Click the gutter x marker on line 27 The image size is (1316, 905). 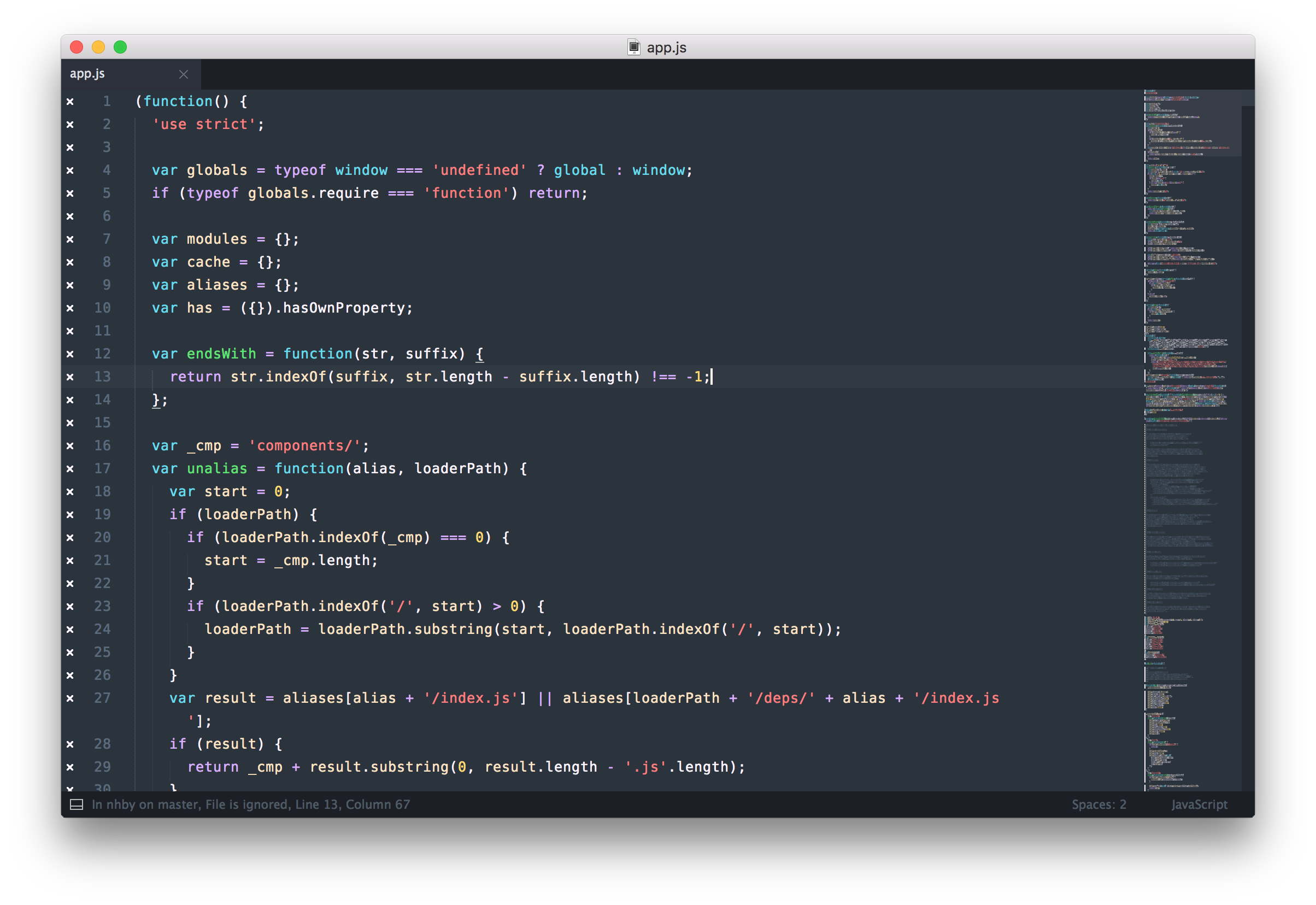tap(70, 698)
